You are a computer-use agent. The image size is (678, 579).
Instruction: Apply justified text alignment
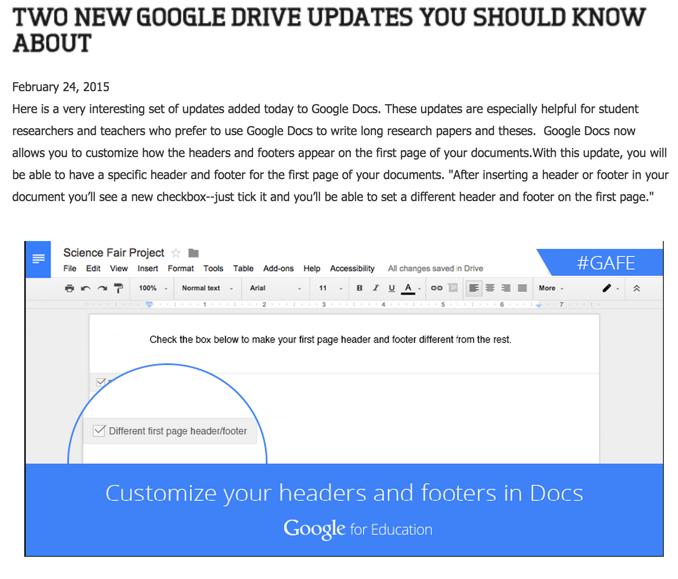pyautogui.click(x=522, y=288)
